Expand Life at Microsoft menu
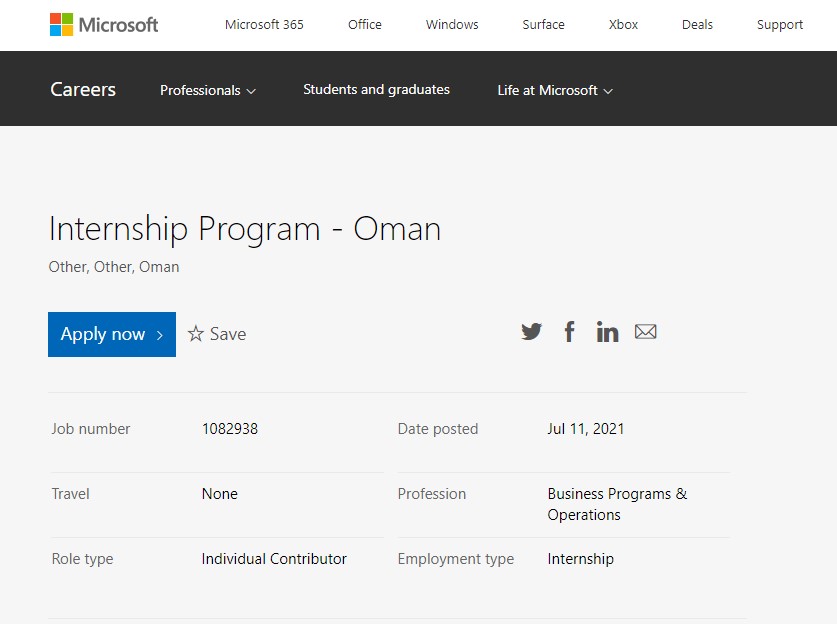Screen dimensions: 837x624 tap(555, 90)
